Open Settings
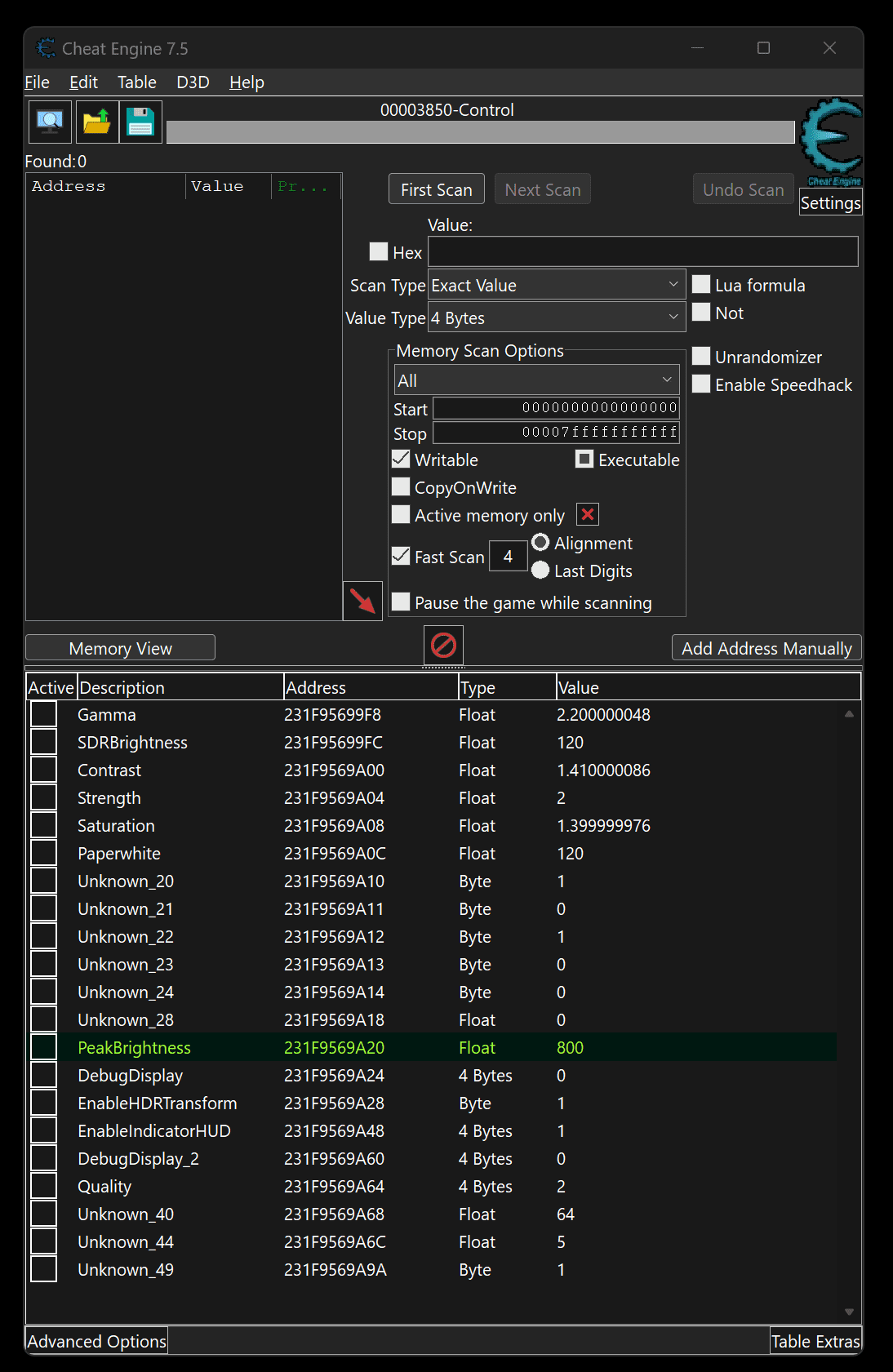 (830, 203)
